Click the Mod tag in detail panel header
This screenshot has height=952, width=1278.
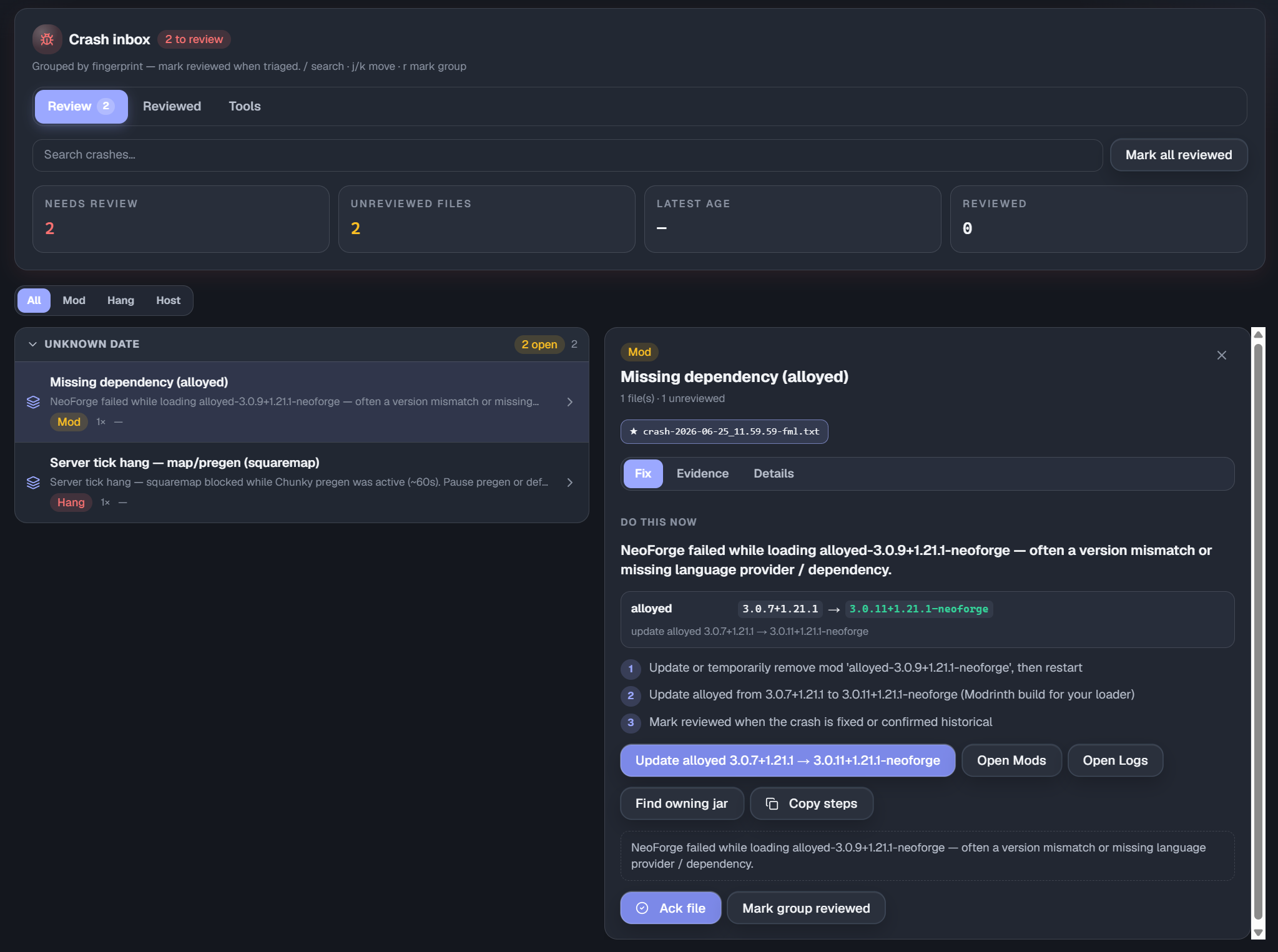(639, 352)
